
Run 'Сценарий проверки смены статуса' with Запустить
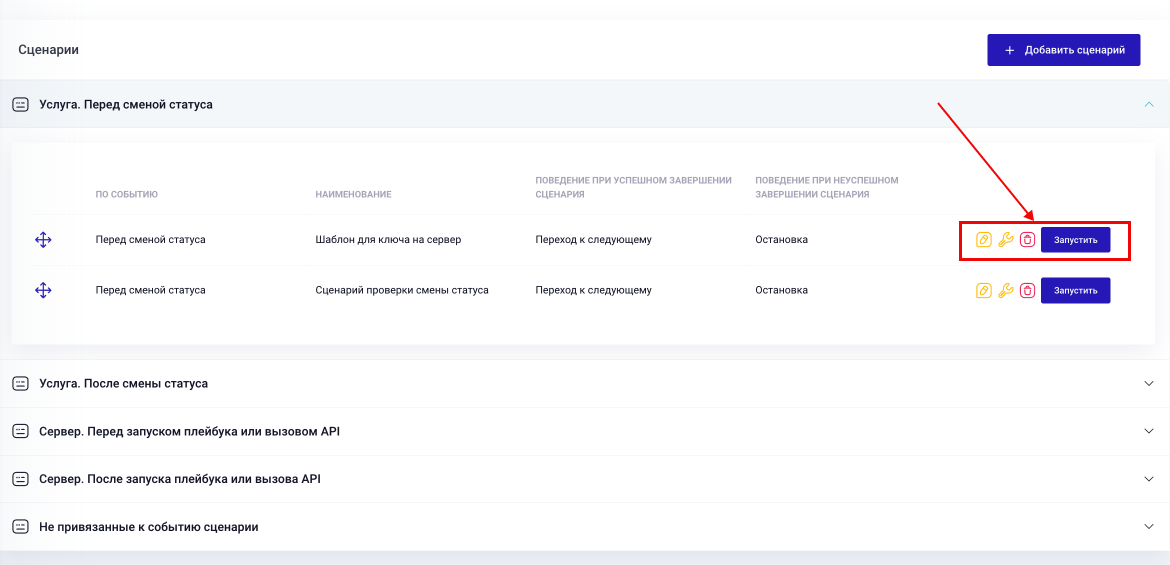(x=1075, y=290)
